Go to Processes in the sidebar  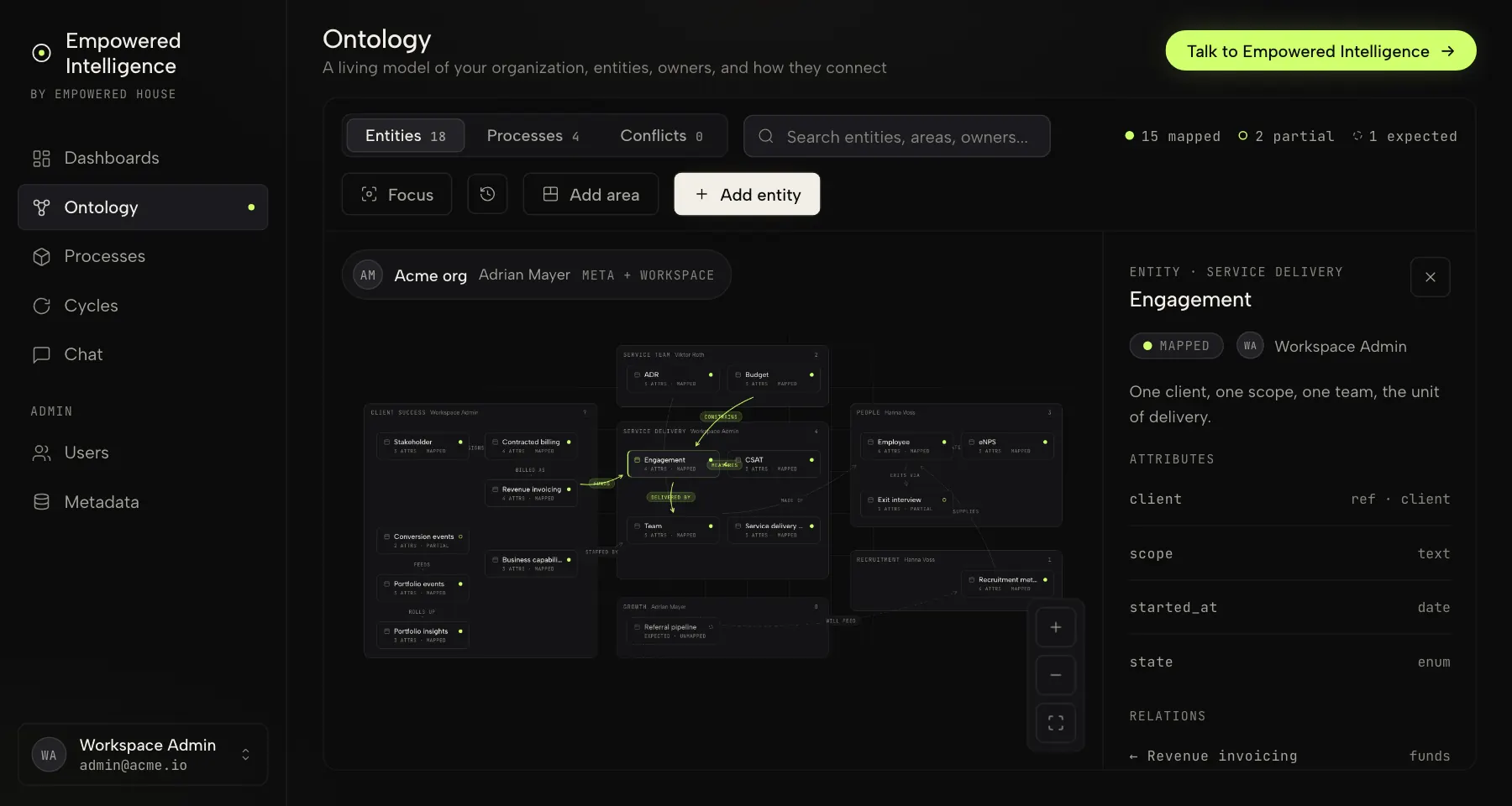[143, 256]
